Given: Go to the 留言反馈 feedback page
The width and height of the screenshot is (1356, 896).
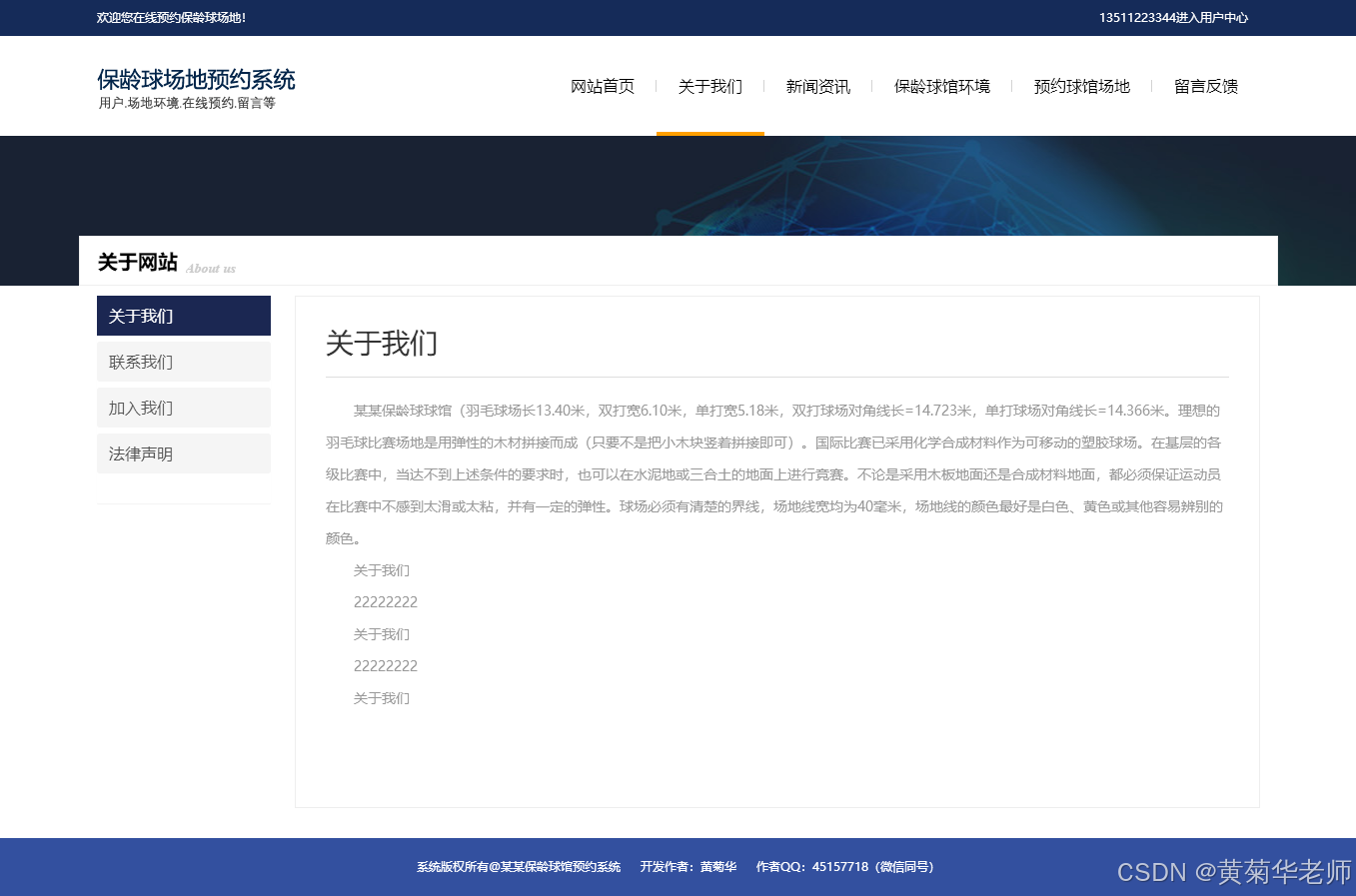Looking at the screenshot, I should click(x=1205, y=86).
